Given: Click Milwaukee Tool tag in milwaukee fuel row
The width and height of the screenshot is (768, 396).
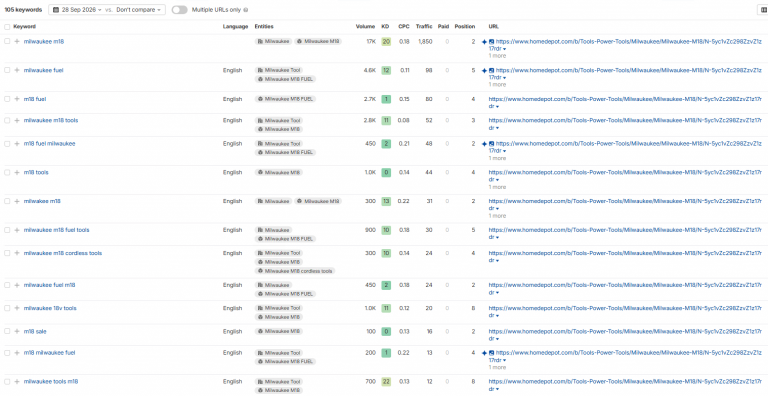Looking at the screenshot, I should [x=279, y=70].
